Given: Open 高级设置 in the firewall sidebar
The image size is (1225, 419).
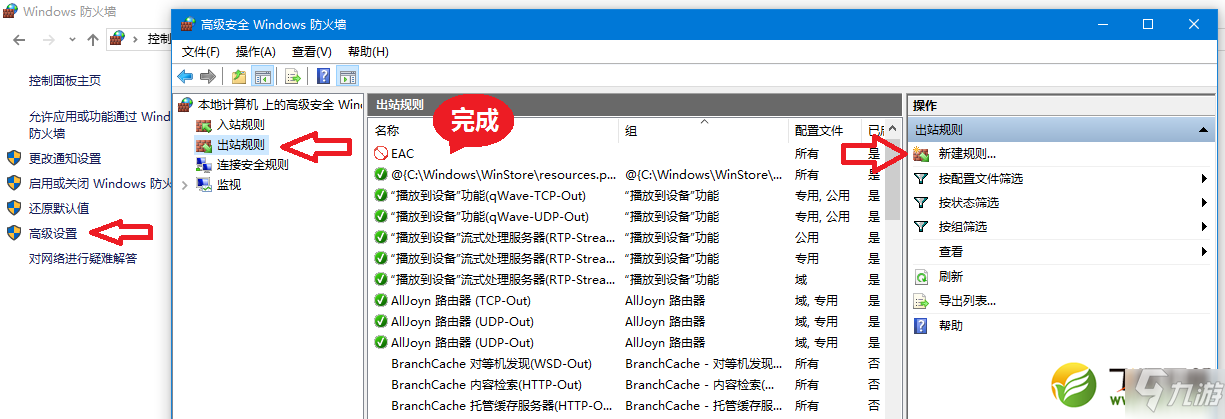Looking at the screenshot, I should [x=53, y=233].
